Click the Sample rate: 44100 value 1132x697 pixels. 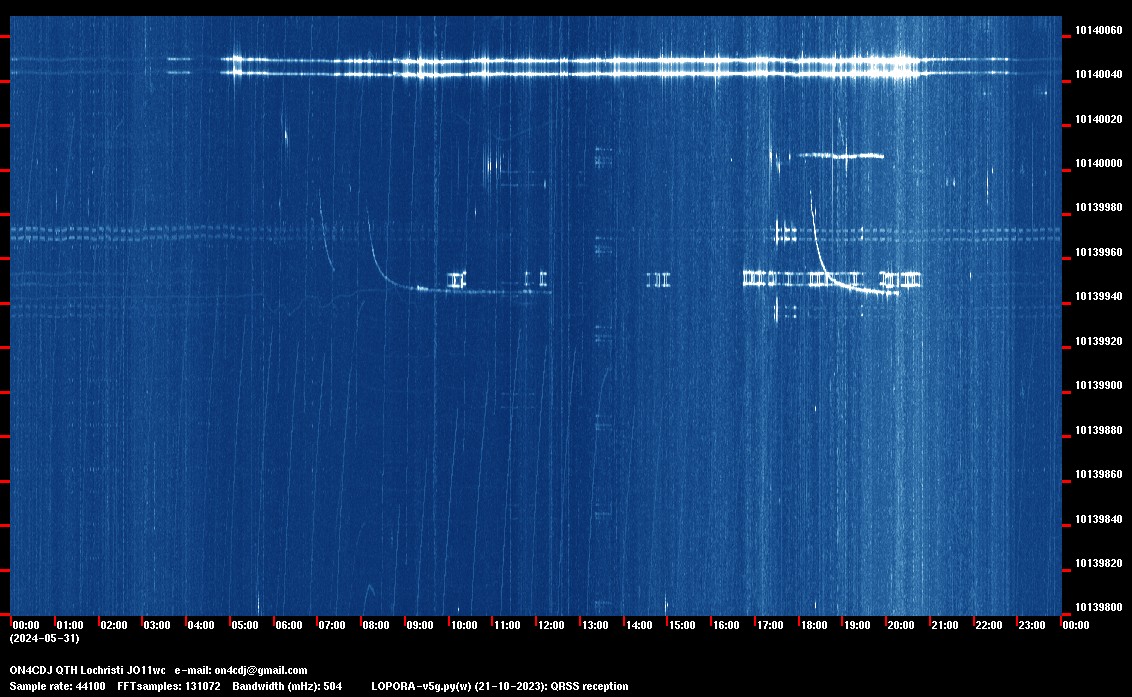[57, 686]
